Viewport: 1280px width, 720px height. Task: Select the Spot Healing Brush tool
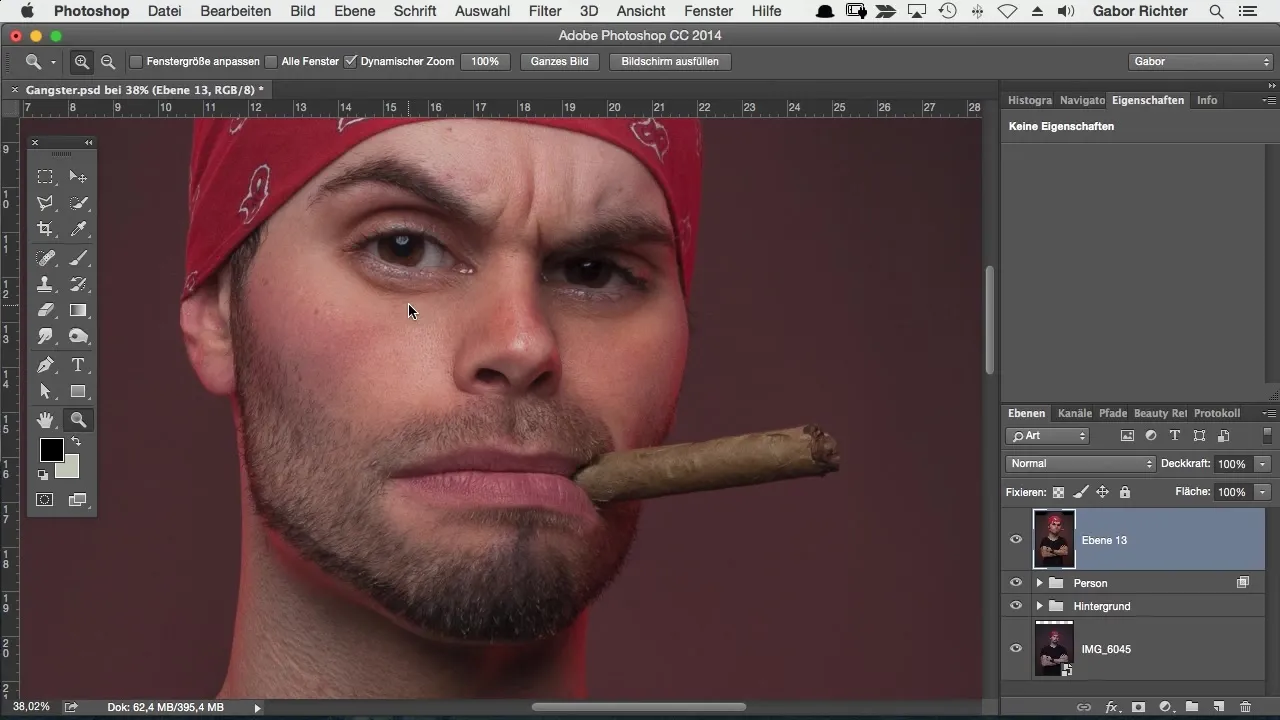tap(45, 258)
